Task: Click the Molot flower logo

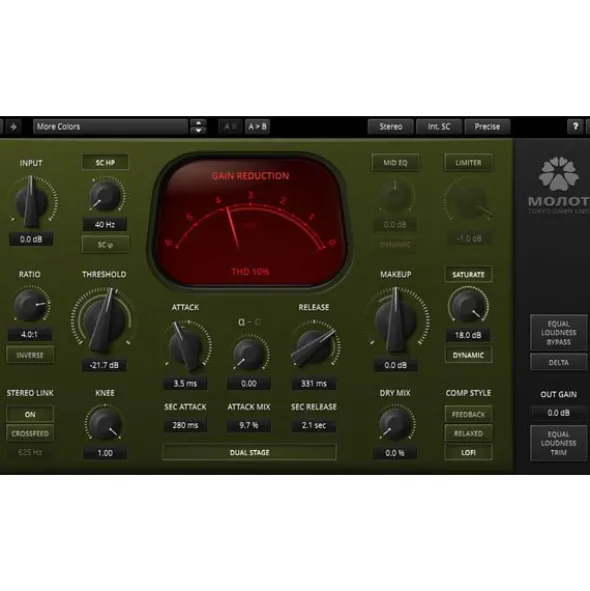Action: click(558, 174)
